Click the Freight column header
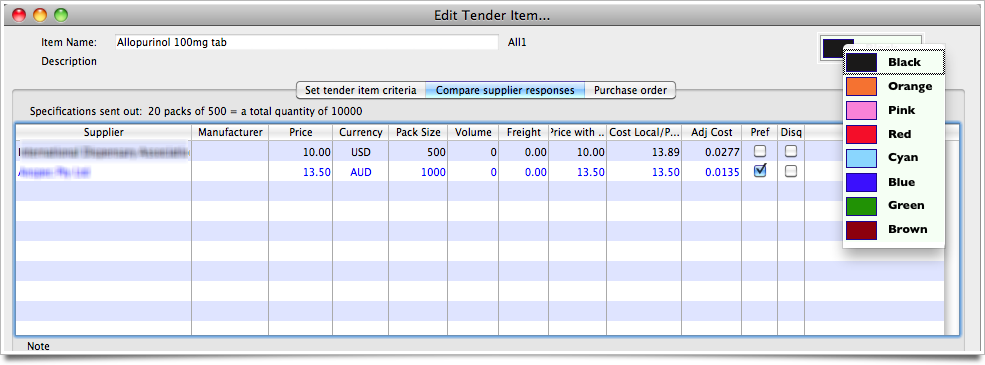The image size is (985, 365). click(x=523, y=133)
